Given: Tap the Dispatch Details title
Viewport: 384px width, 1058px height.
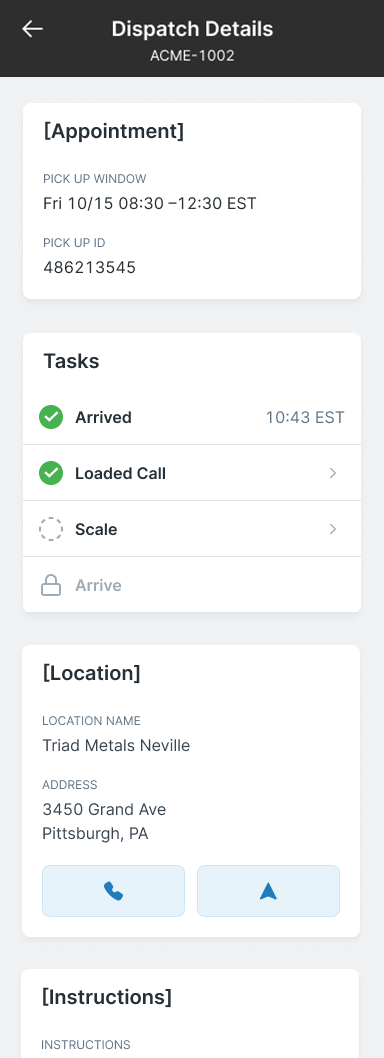Looking at the screenshot, I should 192,29.
